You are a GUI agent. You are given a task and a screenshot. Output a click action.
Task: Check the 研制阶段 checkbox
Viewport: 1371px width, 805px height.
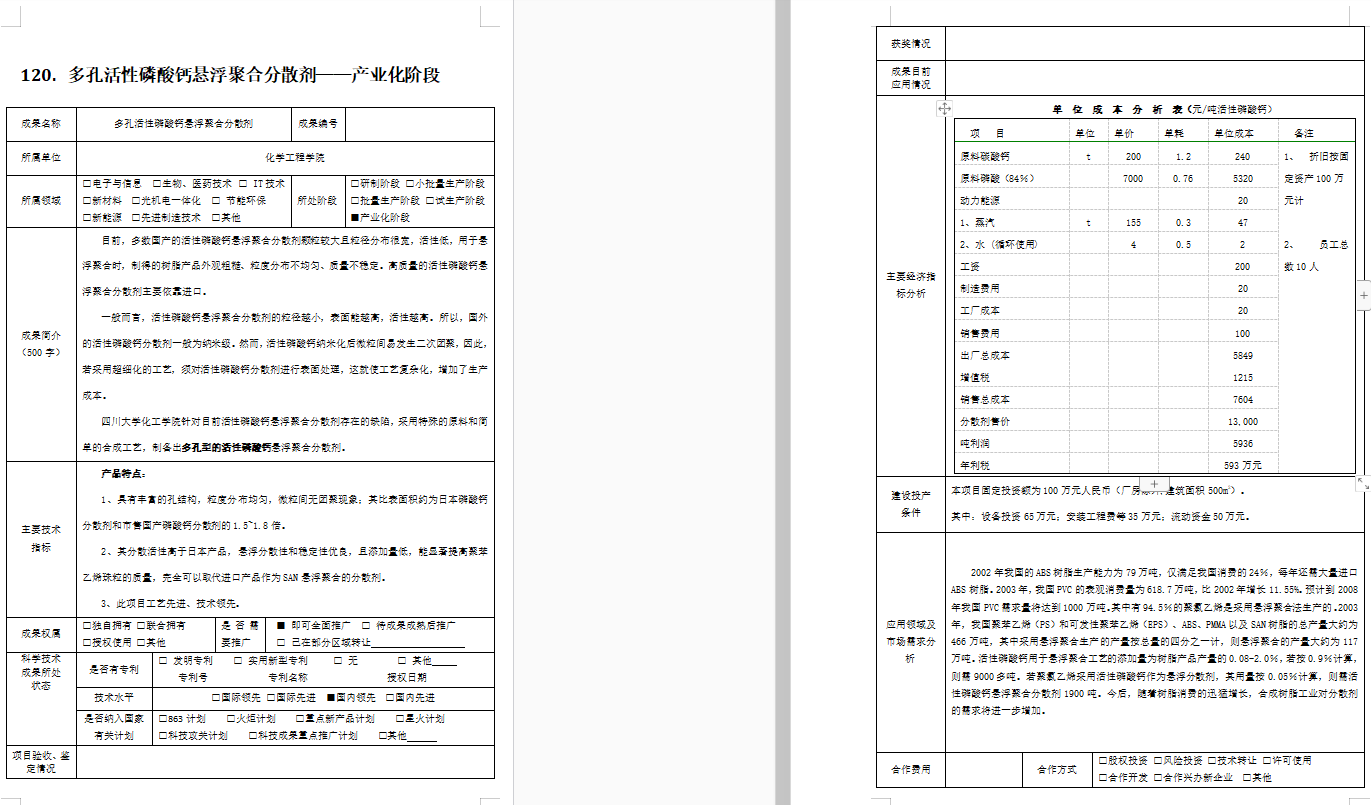pos(354,184)
